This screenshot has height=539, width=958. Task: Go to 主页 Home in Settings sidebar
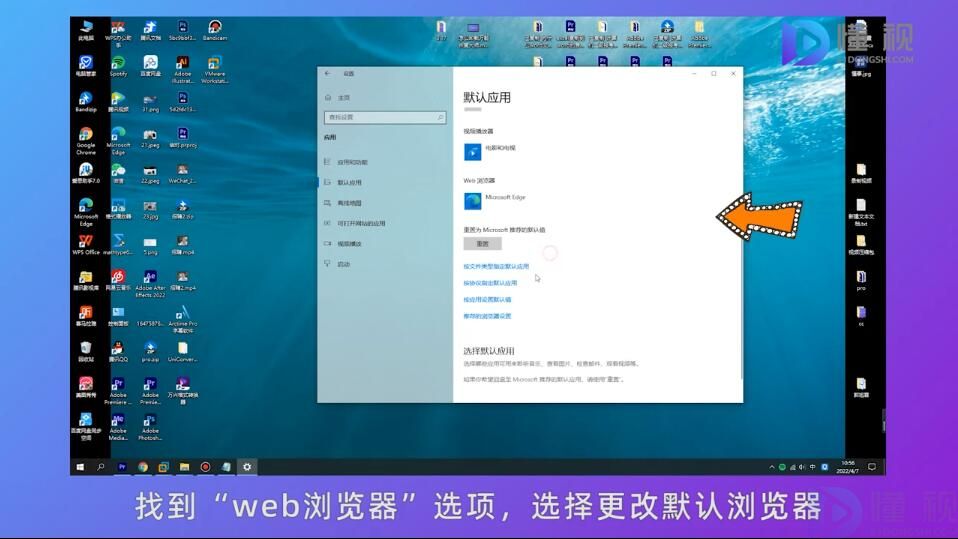click(337, 98)
